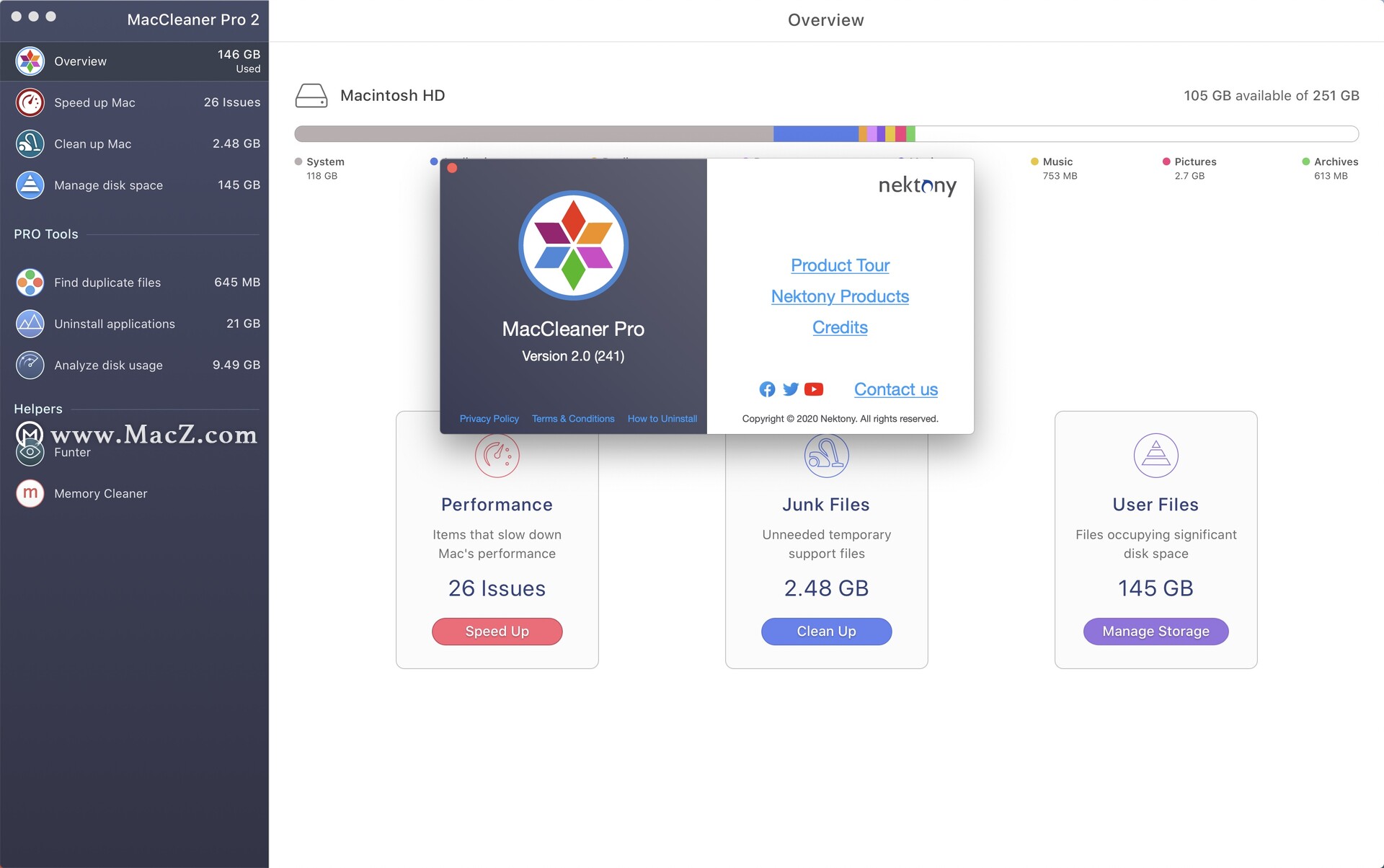
Task: Click the '105 GB available of 251 GB' text
Action: 1271,96
